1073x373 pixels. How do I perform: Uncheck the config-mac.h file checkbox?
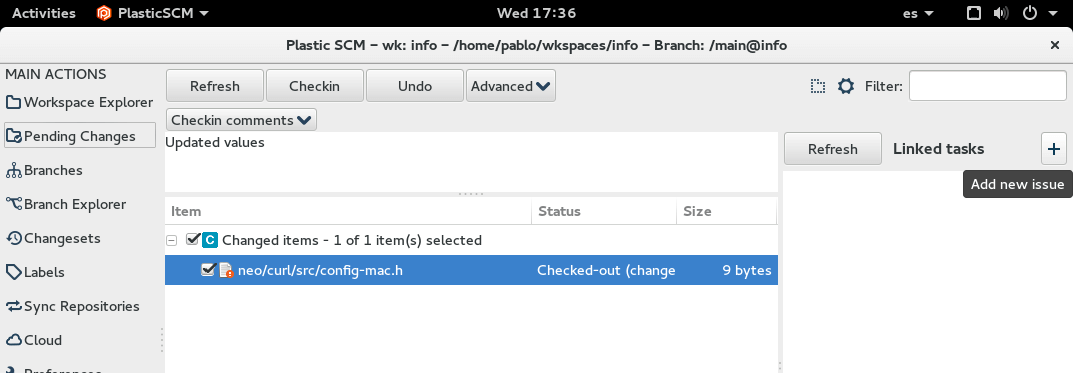tap(208, 270)
